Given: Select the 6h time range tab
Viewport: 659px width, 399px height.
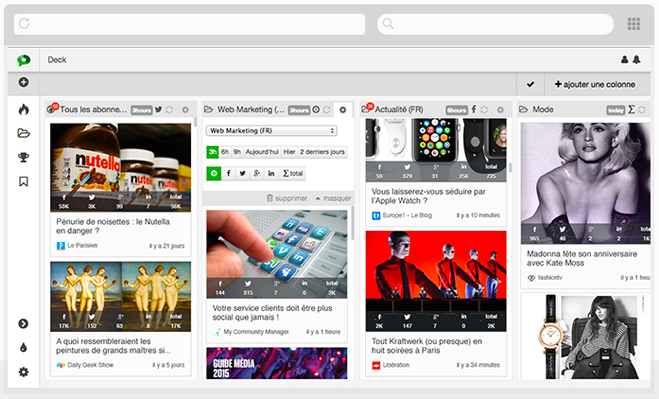Looking at the screenshot, I should click(x=225, y=152).
